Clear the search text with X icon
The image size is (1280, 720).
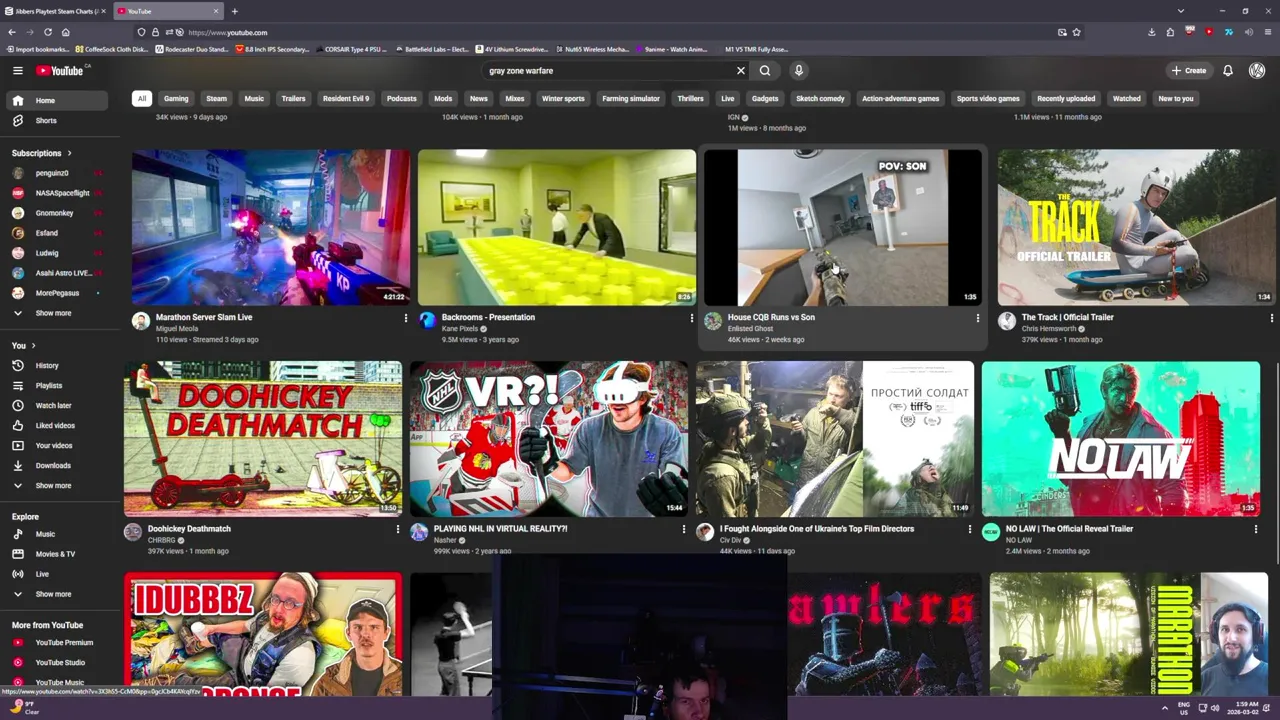click(x=741, y=71)
